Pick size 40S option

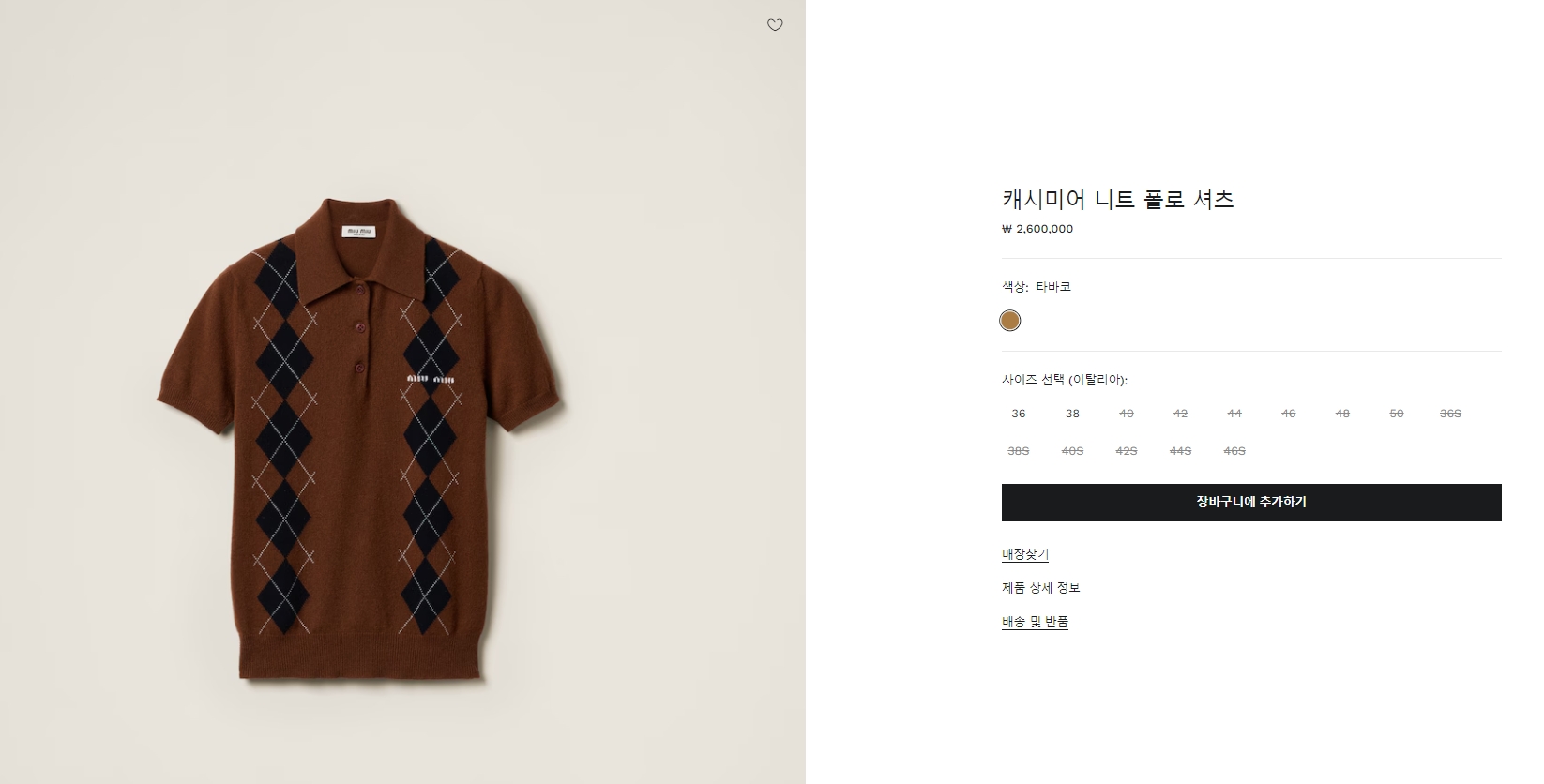pyautogui.click(x=1072, y=451)
